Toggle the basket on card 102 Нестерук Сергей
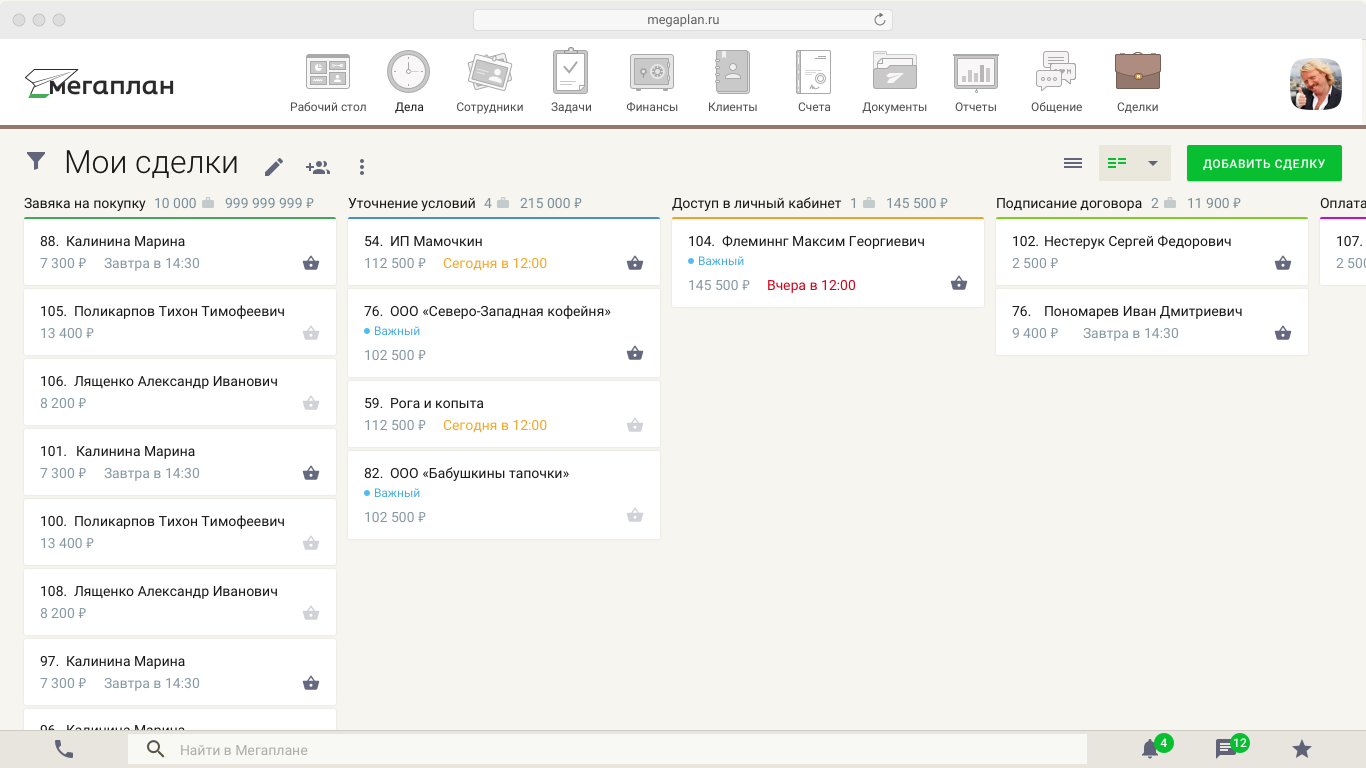 point(1283,262)
